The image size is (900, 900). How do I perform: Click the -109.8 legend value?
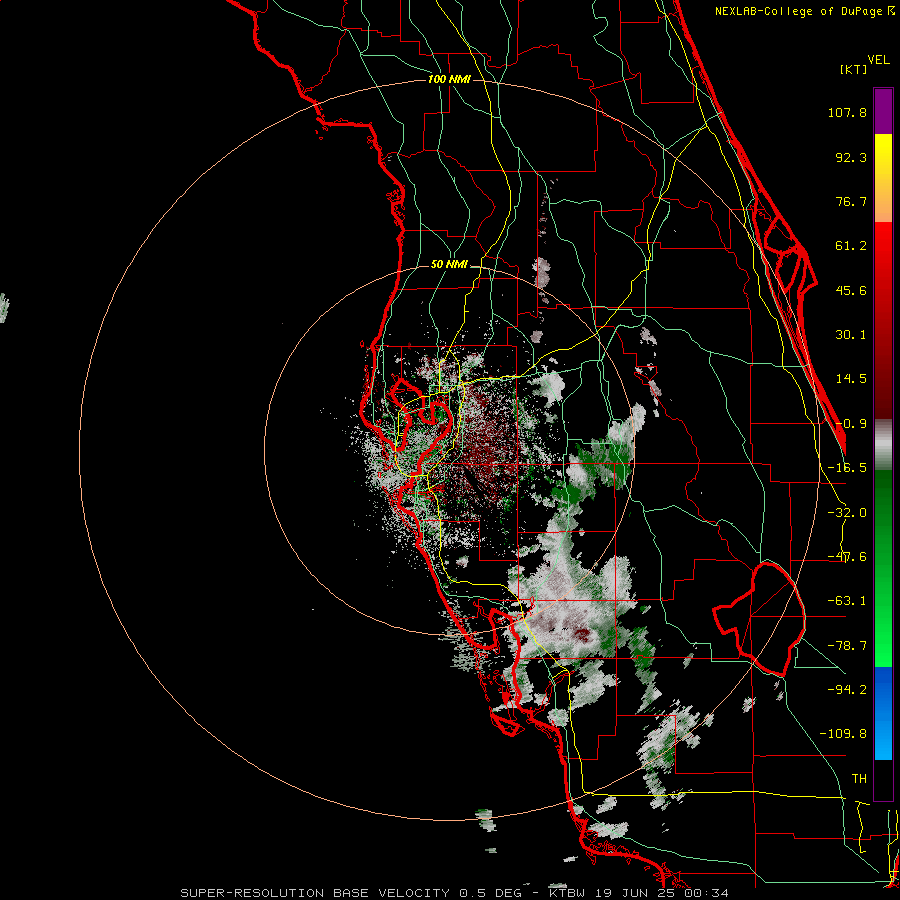click(x=843, y=734)
